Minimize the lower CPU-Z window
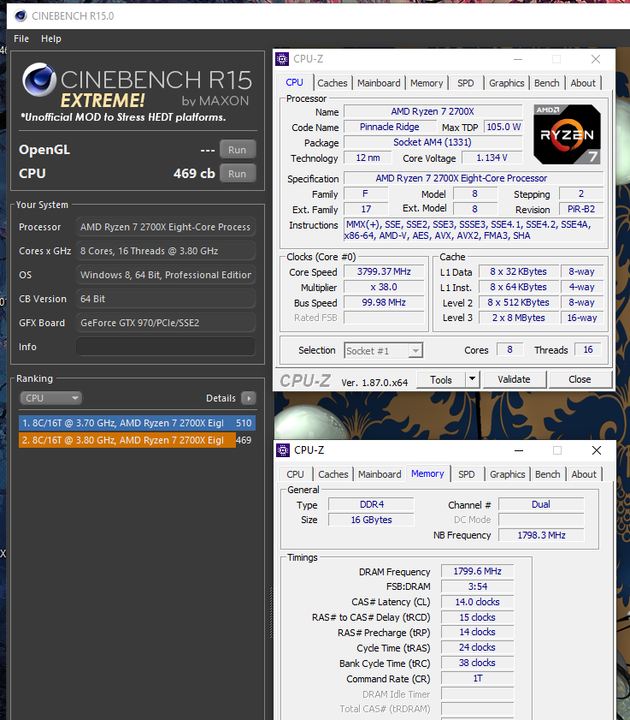630x720 pixels. 519,450
